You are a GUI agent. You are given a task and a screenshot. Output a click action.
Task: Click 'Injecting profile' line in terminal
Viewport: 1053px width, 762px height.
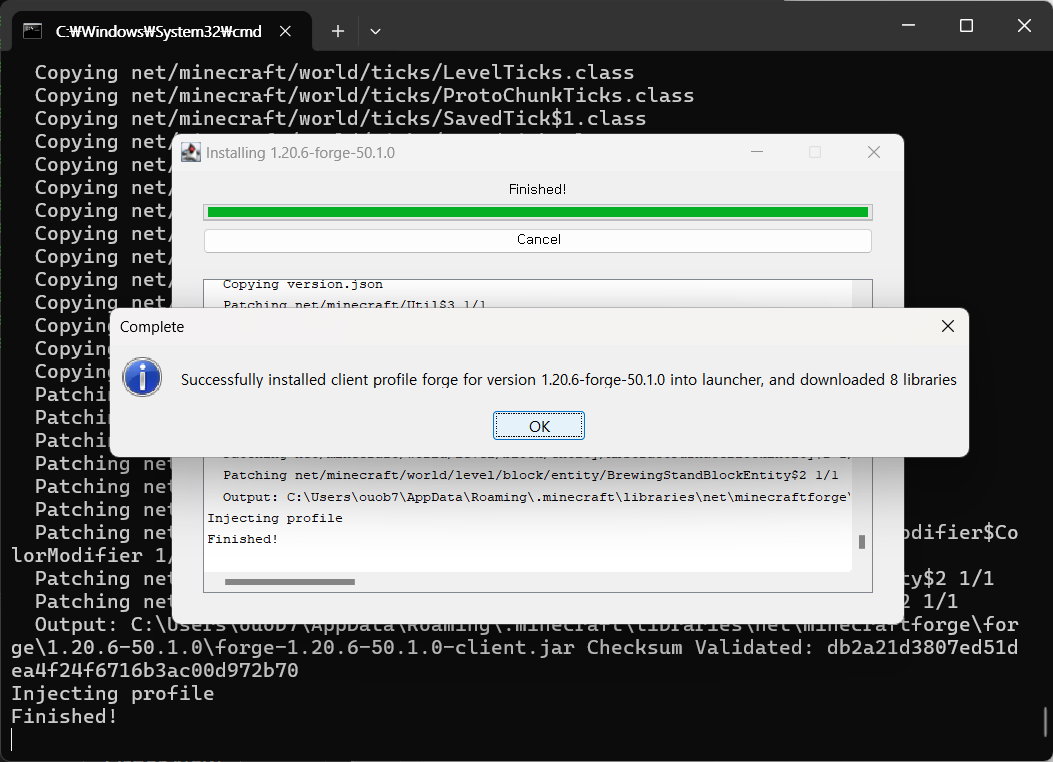[x=112, y=694]
